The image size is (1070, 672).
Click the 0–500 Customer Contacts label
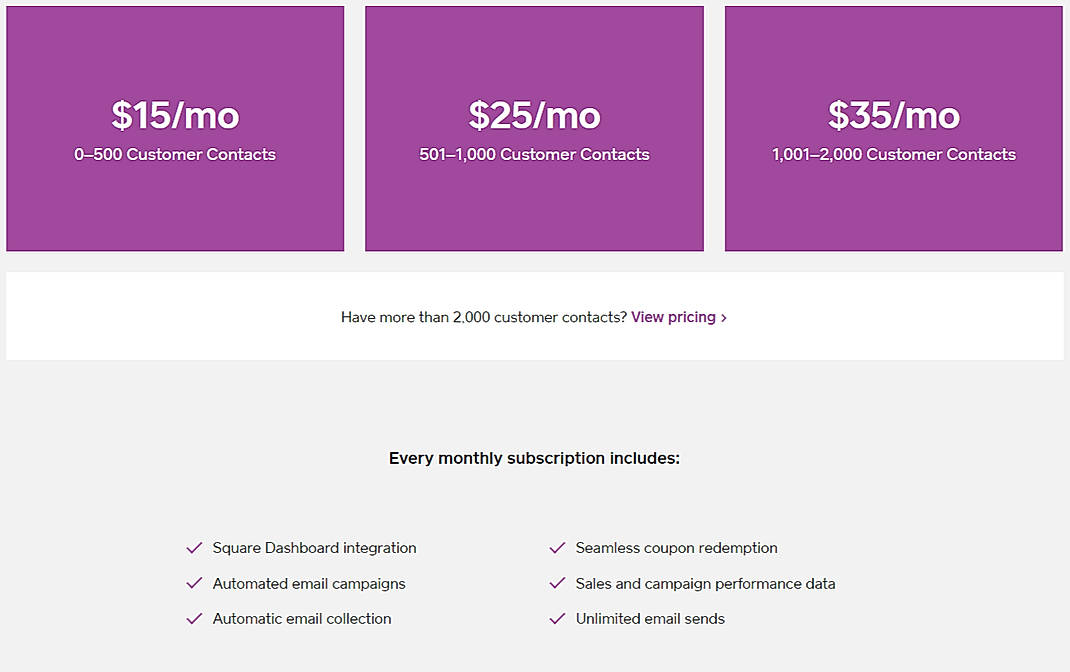click(175, 154)
